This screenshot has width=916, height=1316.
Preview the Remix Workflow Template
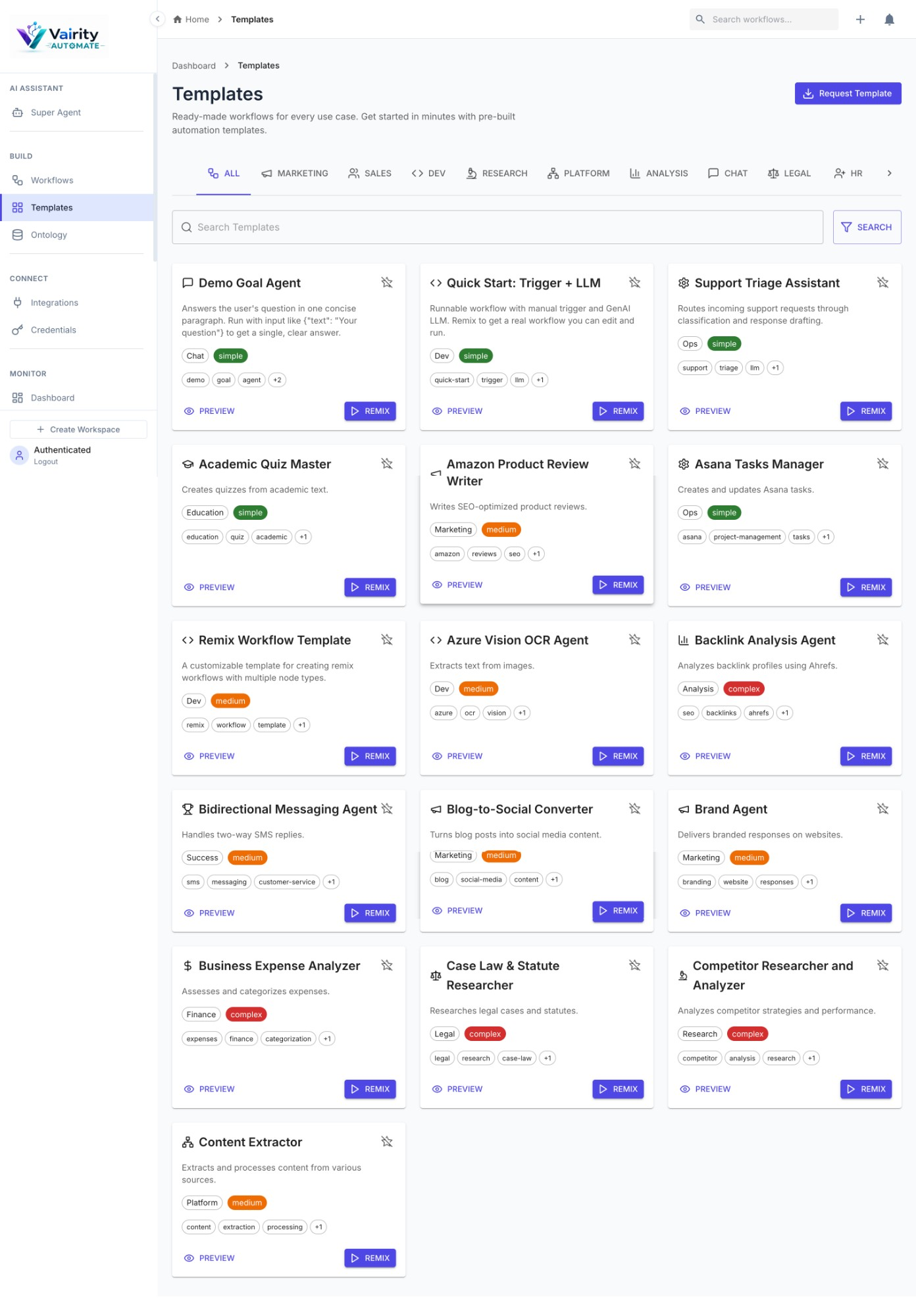(209, 757)
